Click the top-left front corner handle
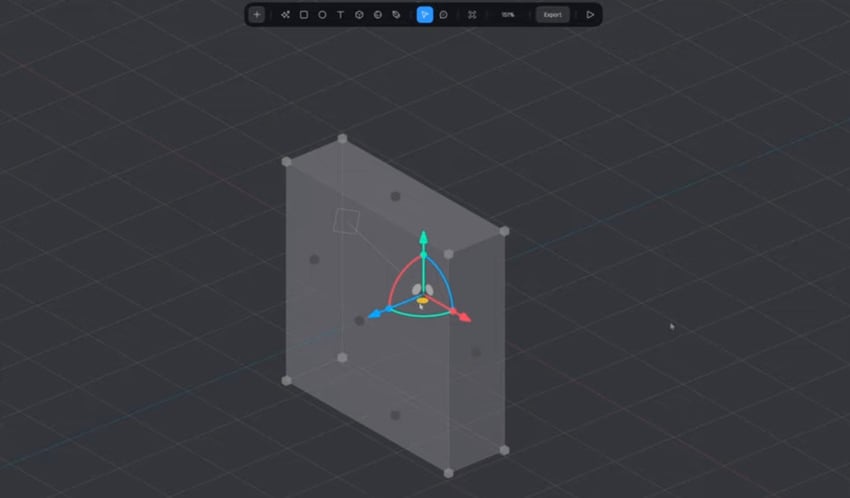This screenshot has width=850, height=498. (287, 161)
